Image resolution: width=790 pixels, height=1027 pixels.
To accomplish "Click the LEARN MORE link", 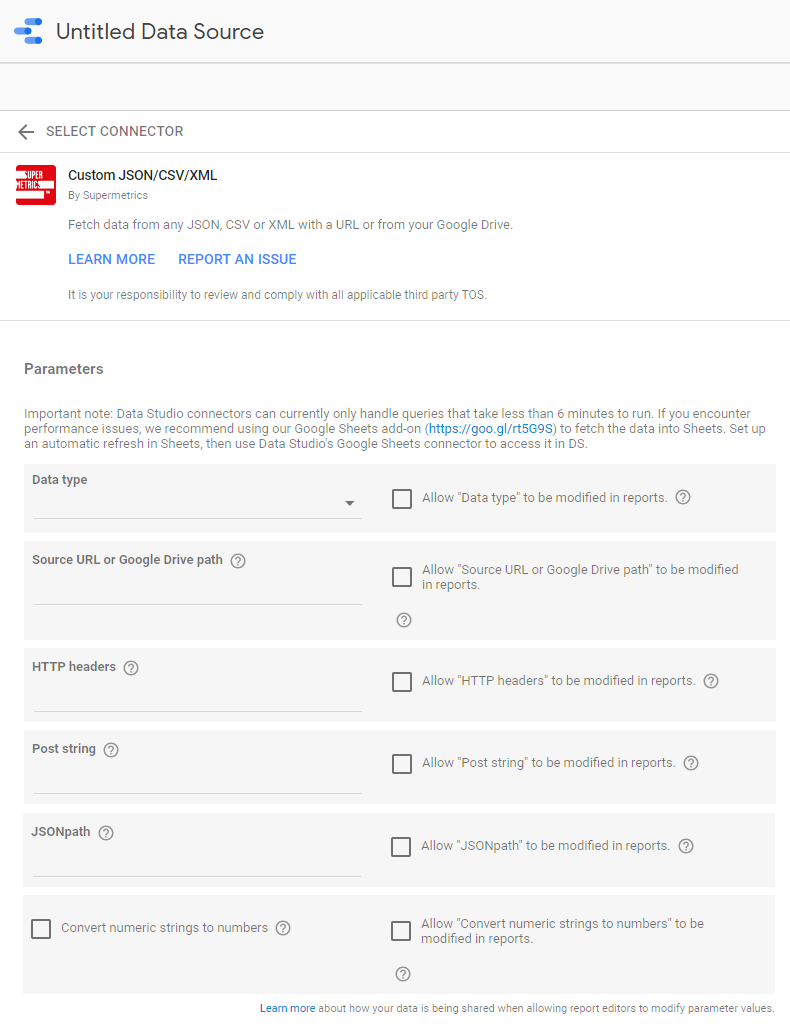I will pyautogui.click(x=112, y=259).
